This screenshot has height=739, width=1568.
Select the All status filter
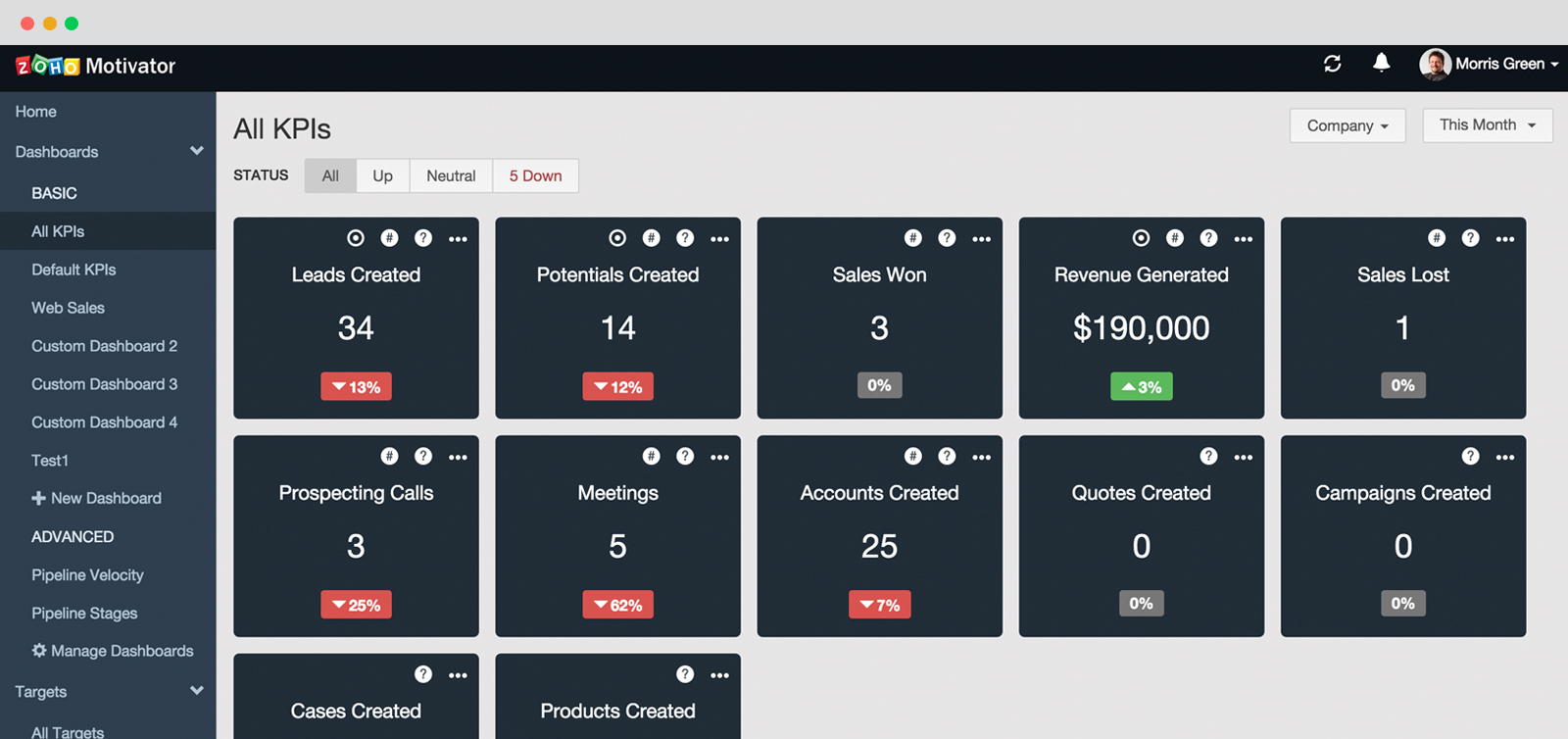point(330,175)
